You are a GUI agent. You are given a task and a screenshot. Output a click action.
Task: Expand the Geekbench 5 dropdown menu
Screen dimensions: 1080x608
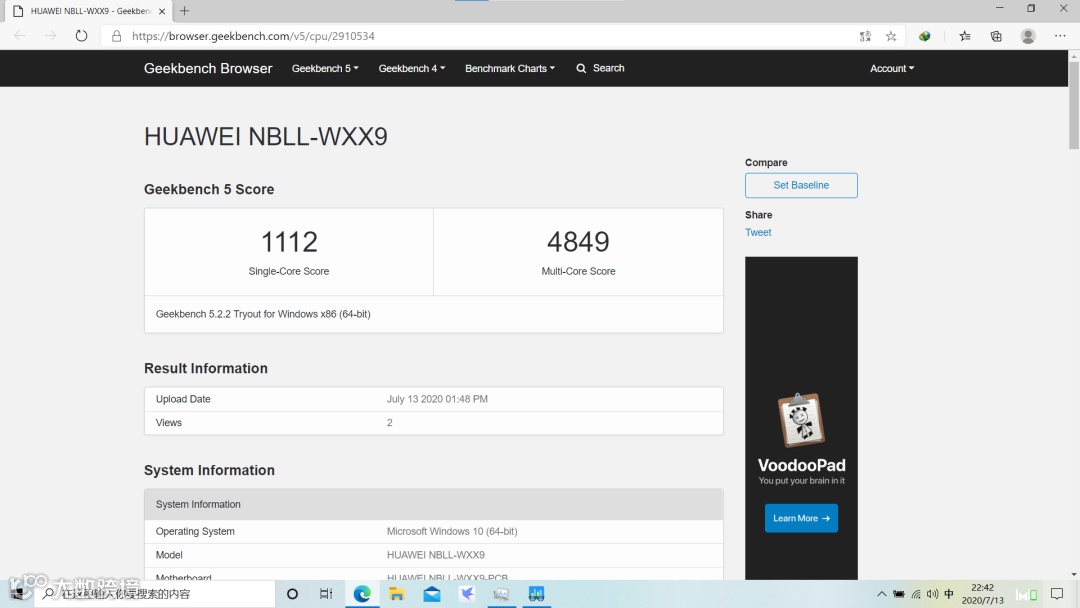coord(325,68)
